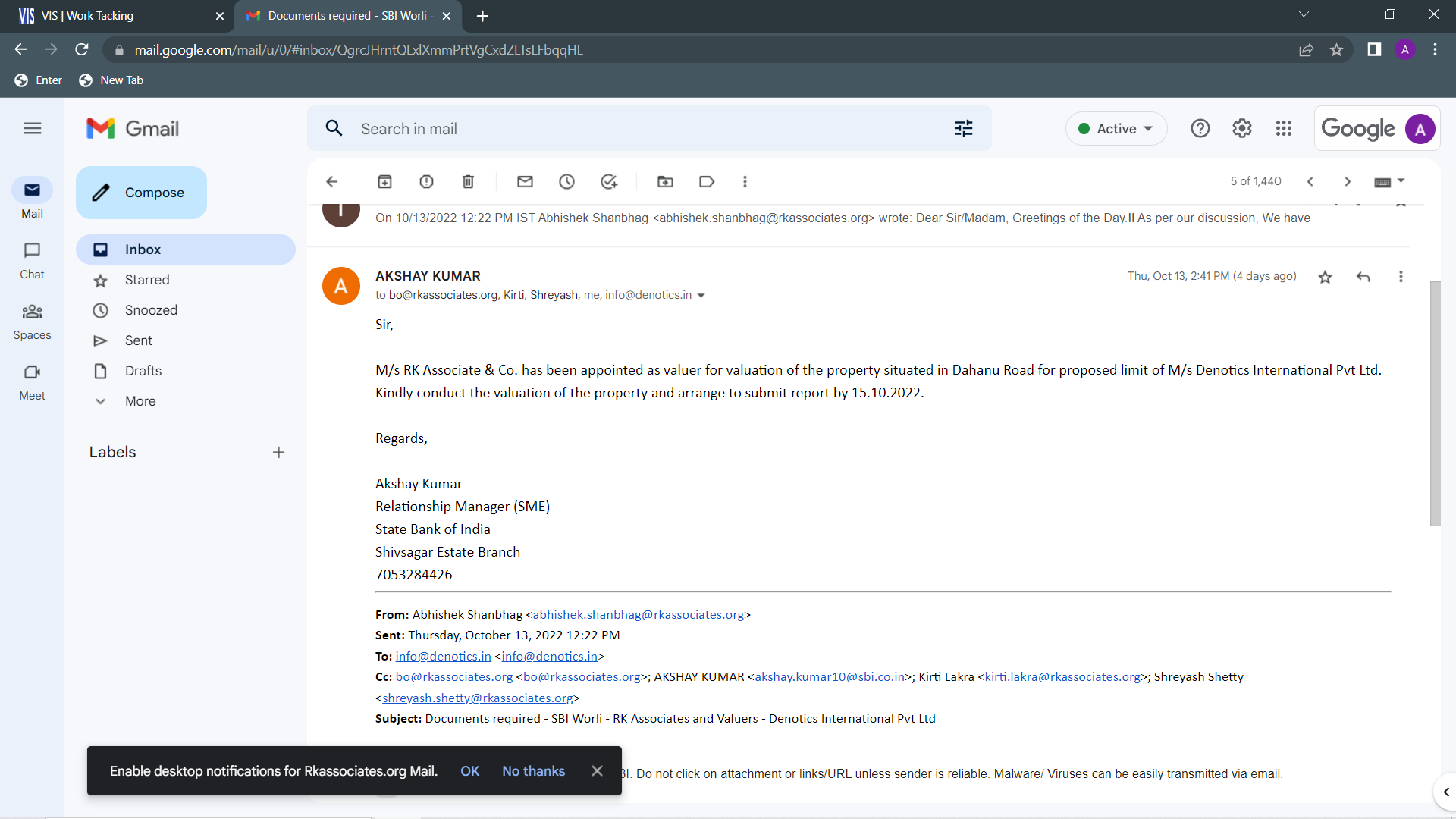Create a new label with plus icon
The height and width of the screenshot is (819, 1456).
coord(278,453)
